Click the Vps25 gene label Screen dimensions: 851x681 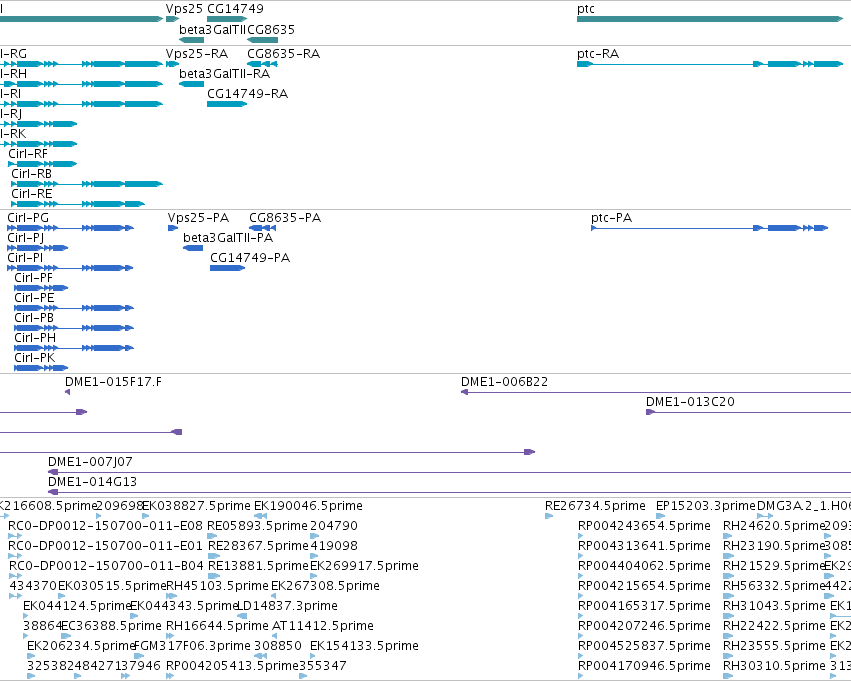click(x=185, y=9)
